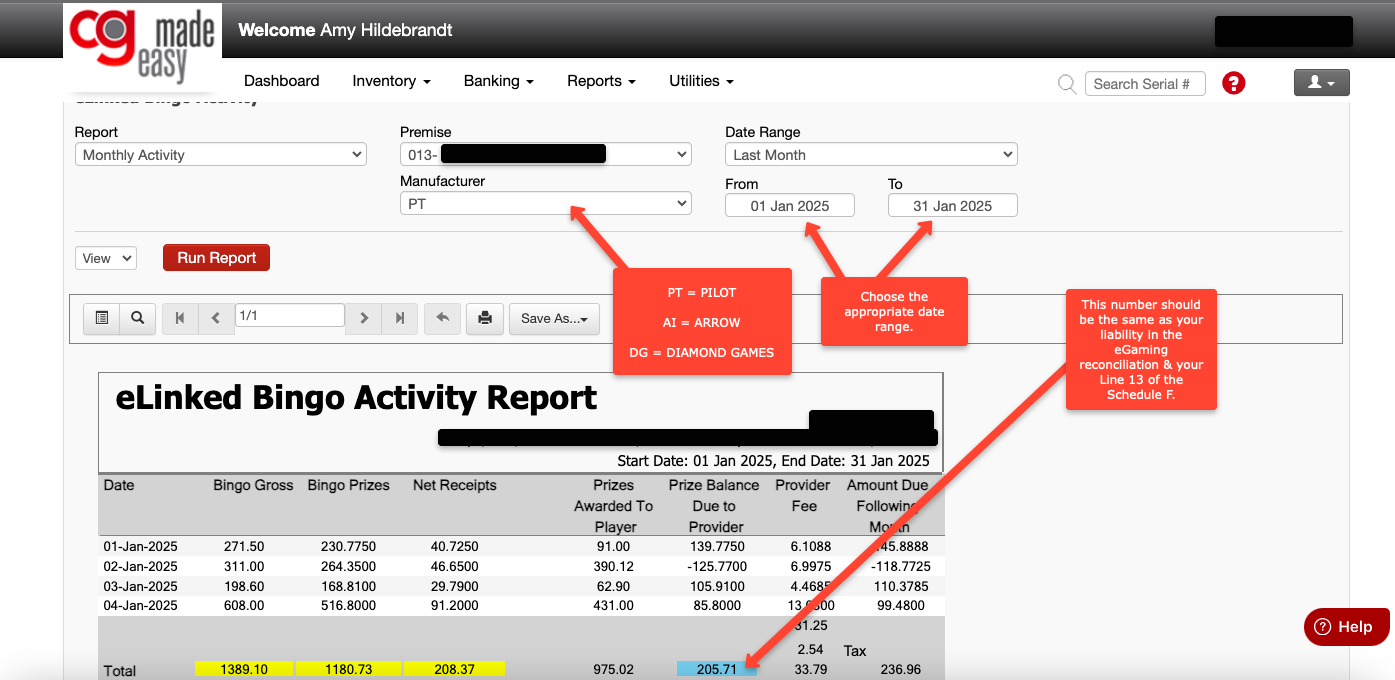Click the From date field 01 Jan 2025
This screenshot has width=1395, height=680.
[790, 206]
